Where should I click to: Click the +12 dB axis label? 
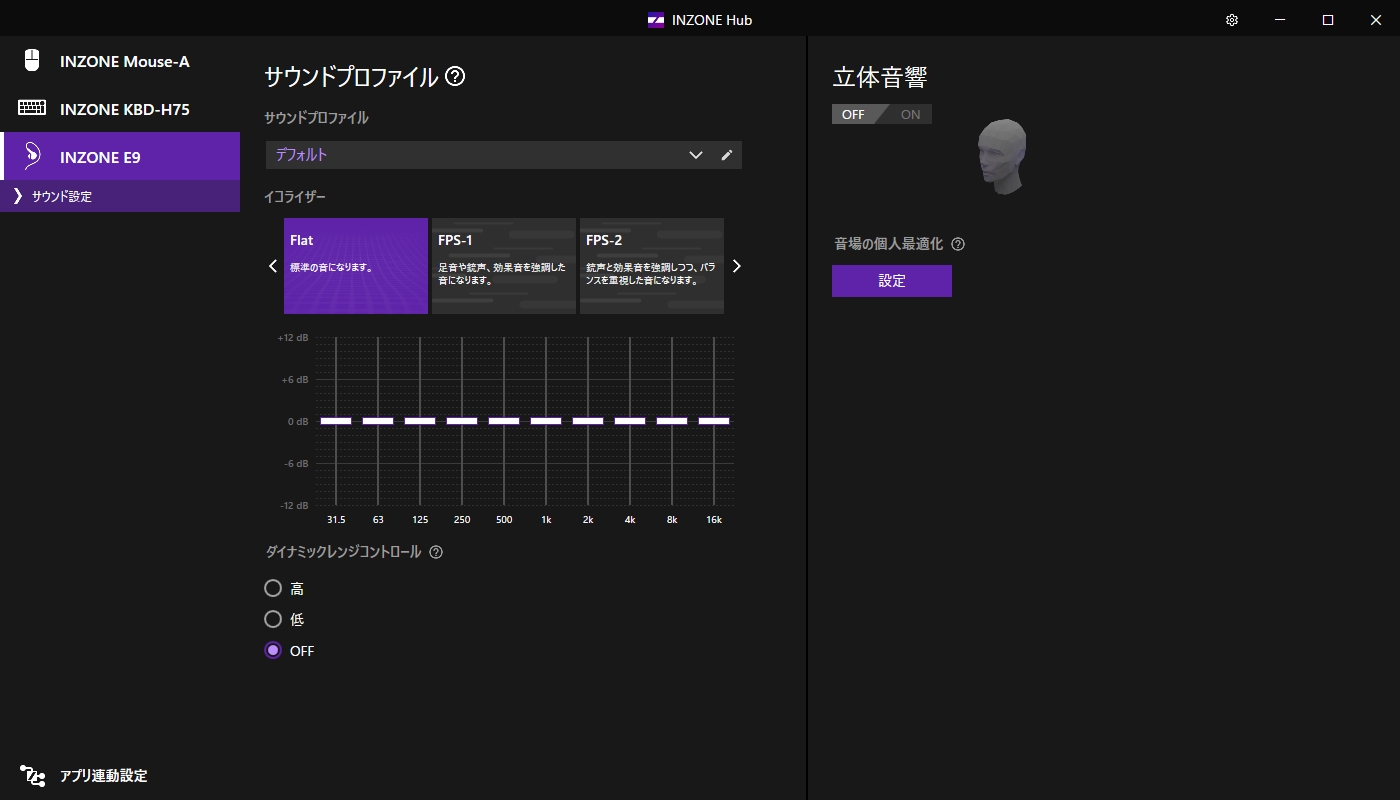pyautogui.click(x=292, y=338)
